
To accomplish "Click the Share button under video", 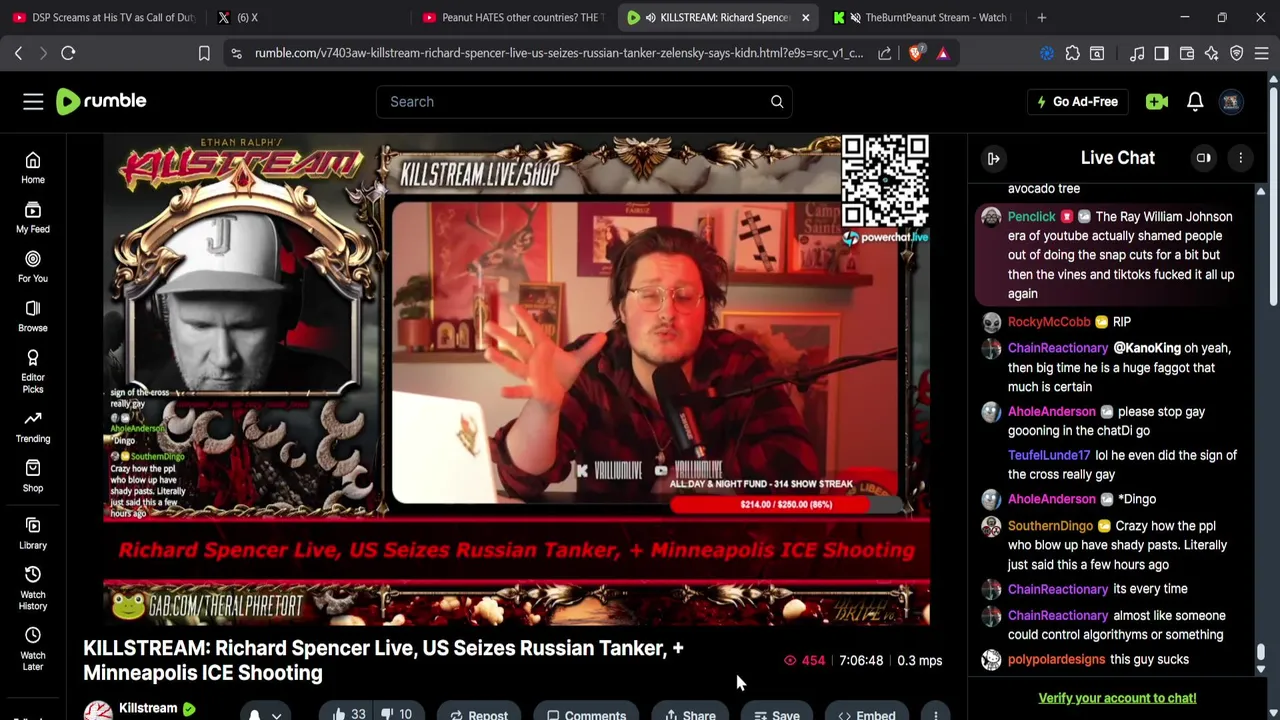I will (690, 713).
